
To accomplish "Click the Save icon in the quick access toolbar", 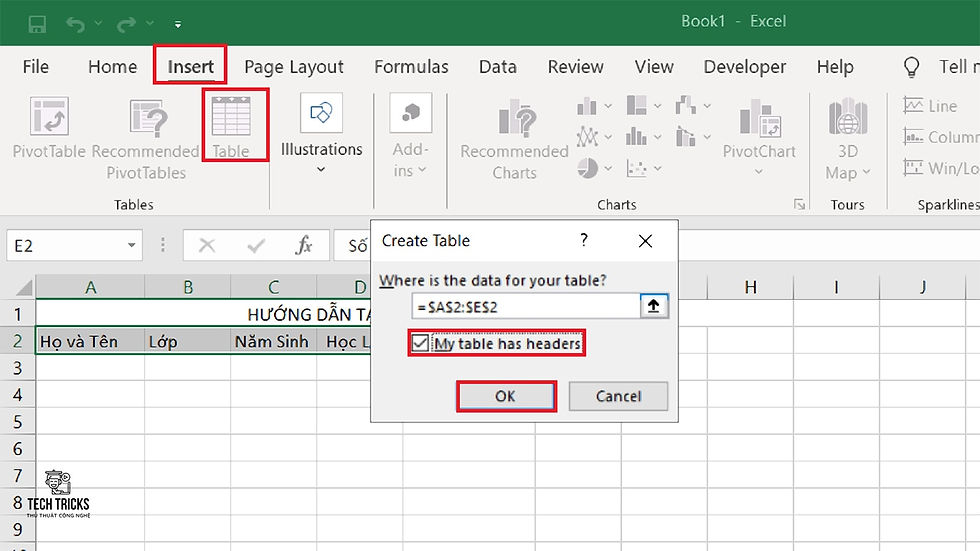I will tap(37, 24).
